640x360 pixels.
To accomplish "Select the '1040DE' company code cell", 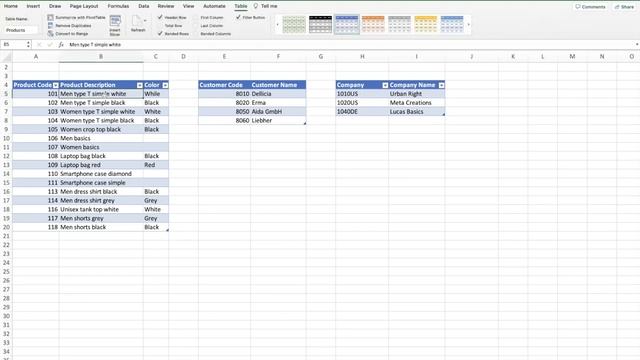I will point(362,111).
